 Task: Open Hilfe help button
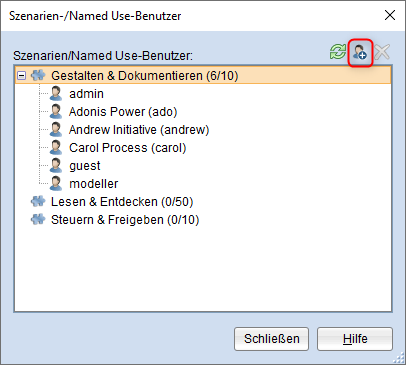point(355,339)
